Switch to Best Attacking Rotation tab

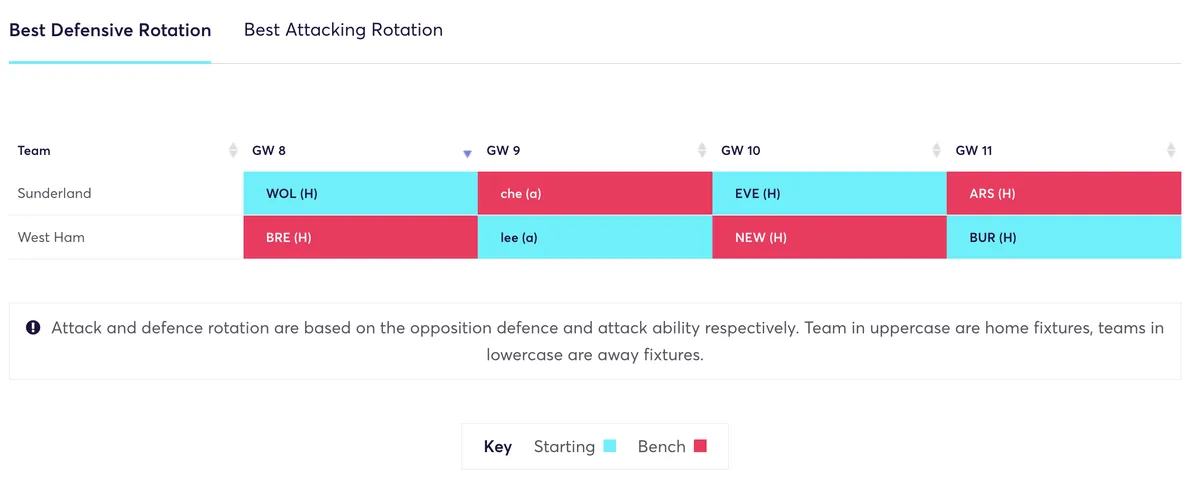click(x=343, y=30)
